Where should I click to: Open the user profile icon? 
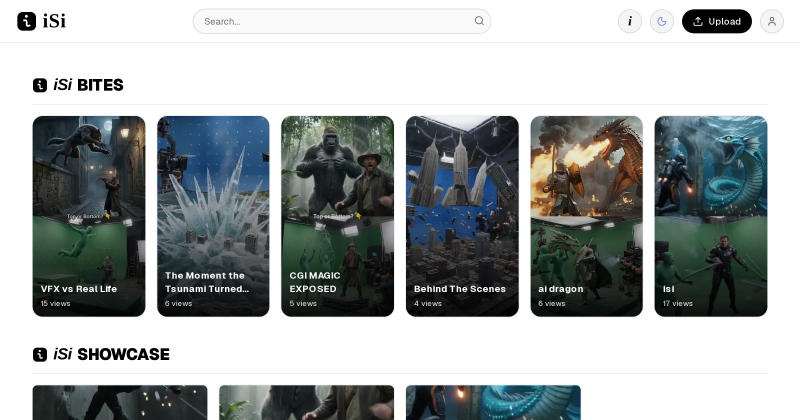(772, 21)
